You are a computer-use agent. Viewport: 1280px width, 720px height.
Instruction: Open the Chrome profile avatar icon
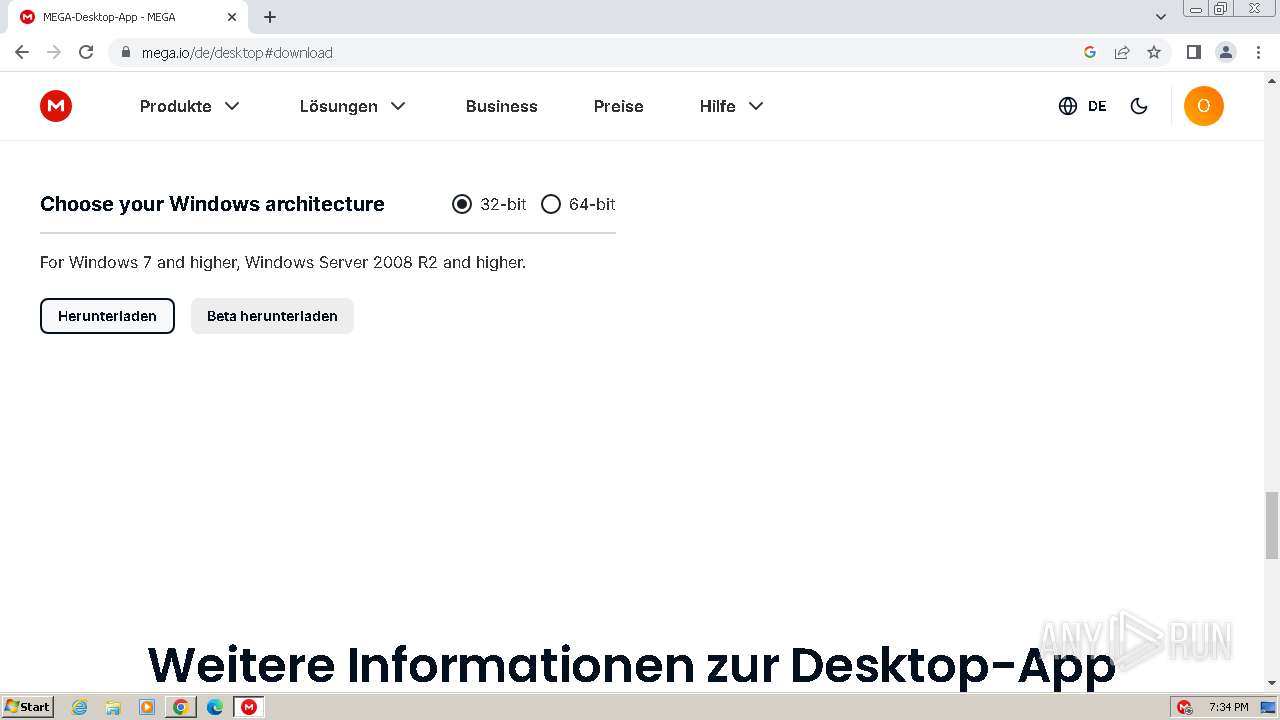coord(1226,52)
